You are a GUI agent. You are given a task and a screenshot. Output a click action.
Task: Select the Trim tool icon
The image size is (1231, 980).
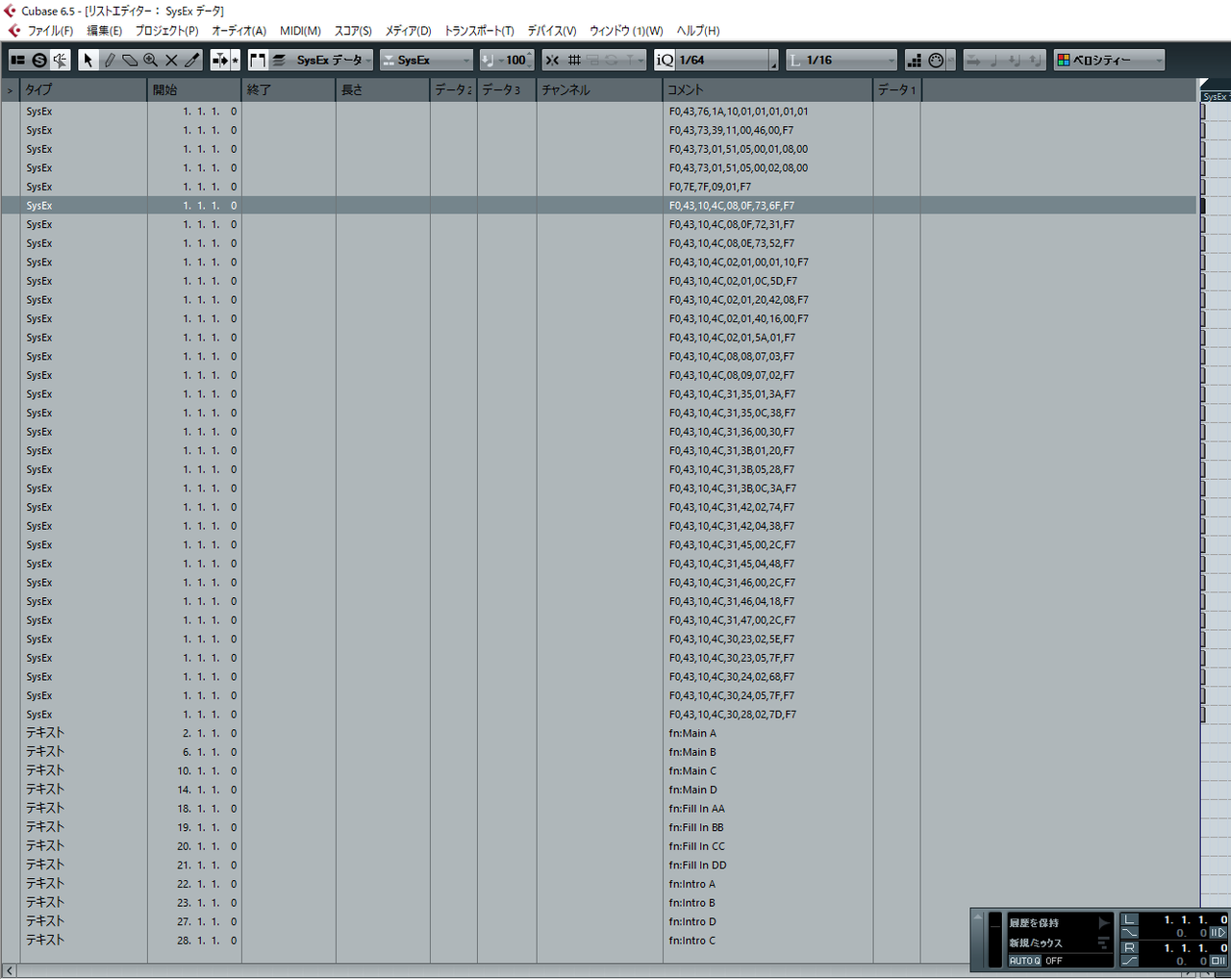pos(192,60)
